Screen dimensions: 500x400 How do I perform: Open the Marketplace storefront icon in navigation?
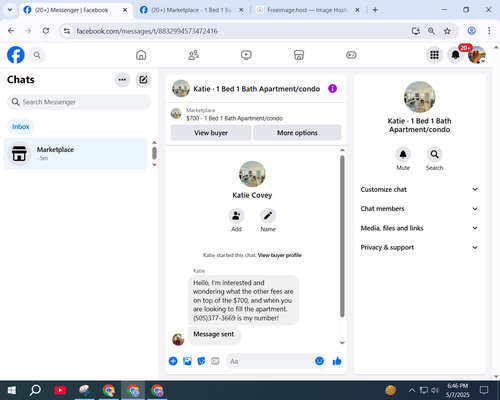tap(299, 55)
